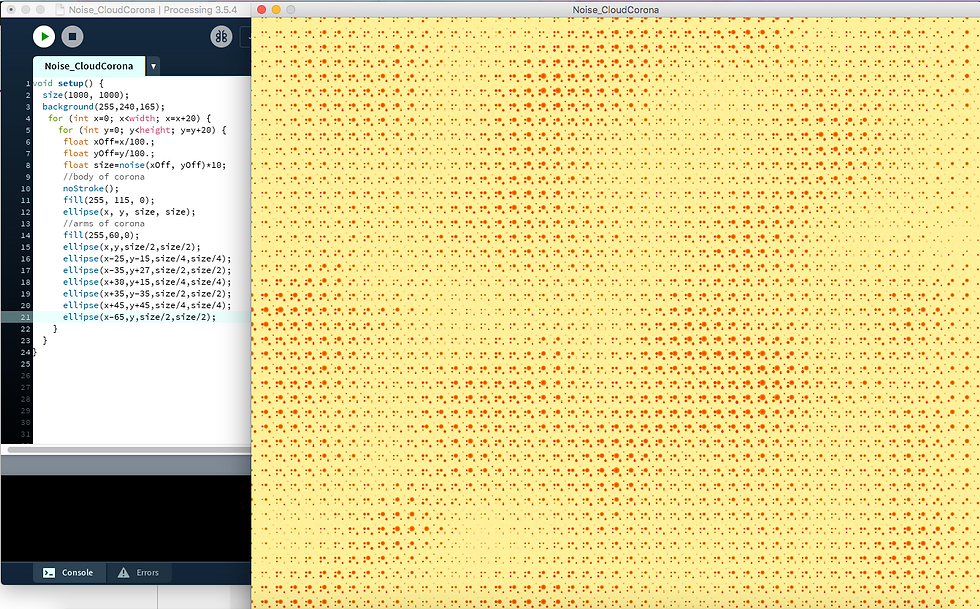Switch to the Console tab
The width and height of the screenshot is (980, 609).
(x=68, y=572)
